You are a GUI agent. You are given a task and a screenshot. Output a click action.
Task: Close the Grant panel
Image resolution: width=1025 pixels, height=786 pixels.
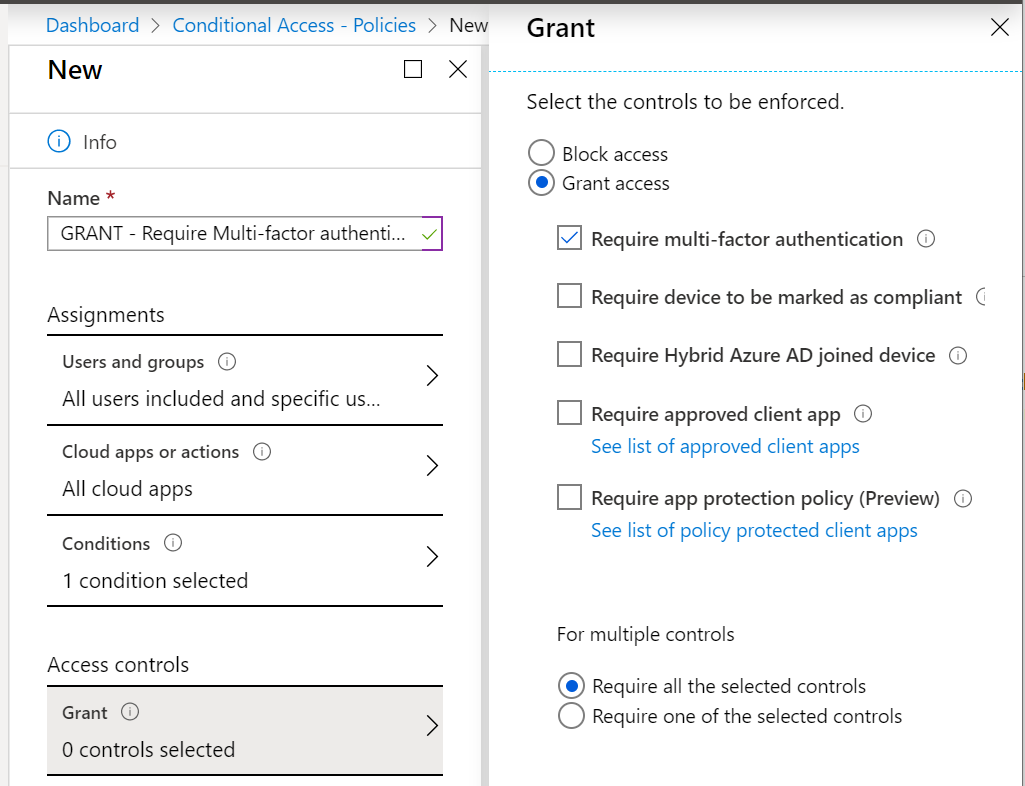(1000, 27)
